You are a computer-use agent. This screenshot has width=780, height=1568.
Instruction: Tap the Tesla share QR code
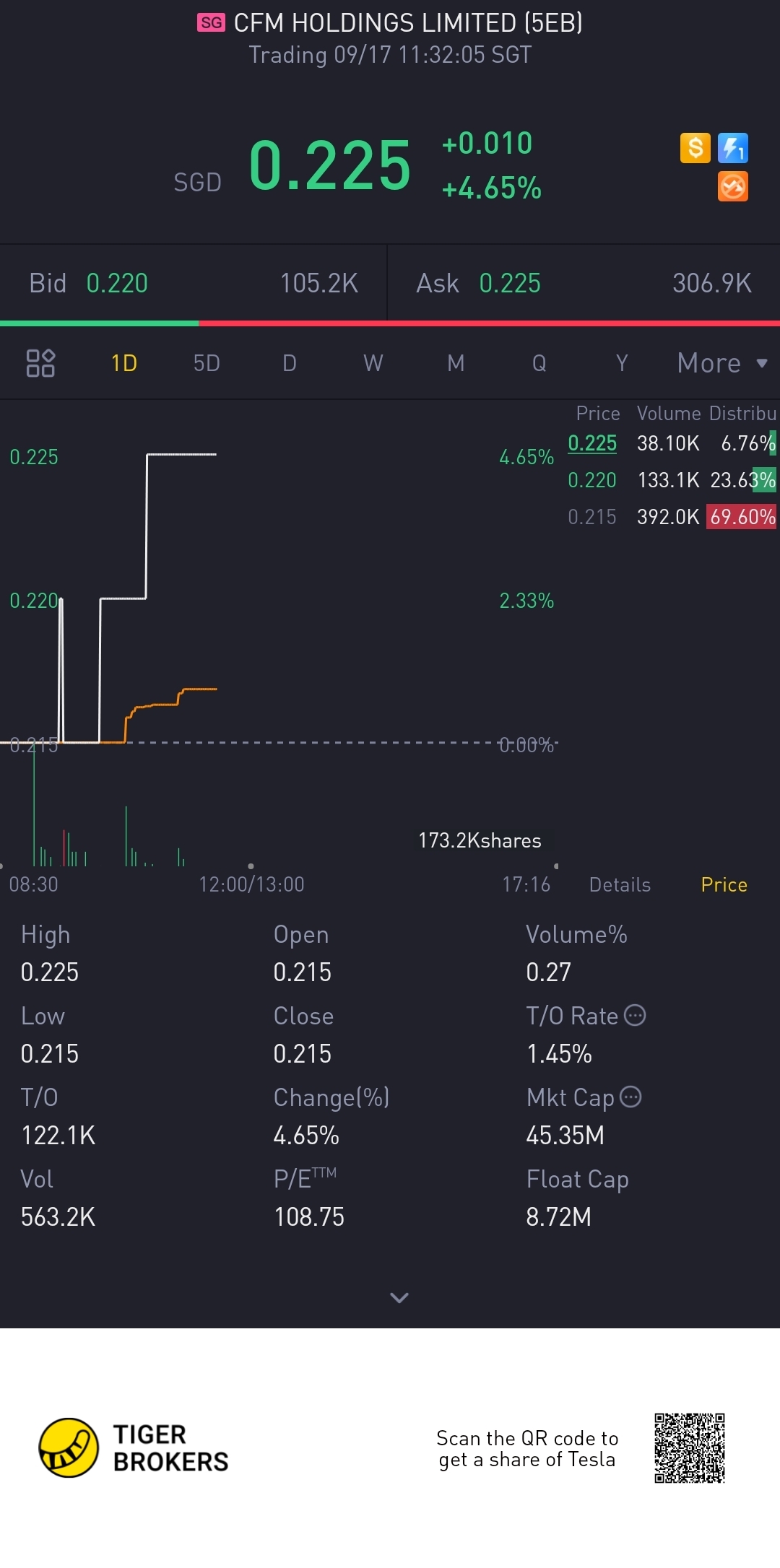(689, 1448)
